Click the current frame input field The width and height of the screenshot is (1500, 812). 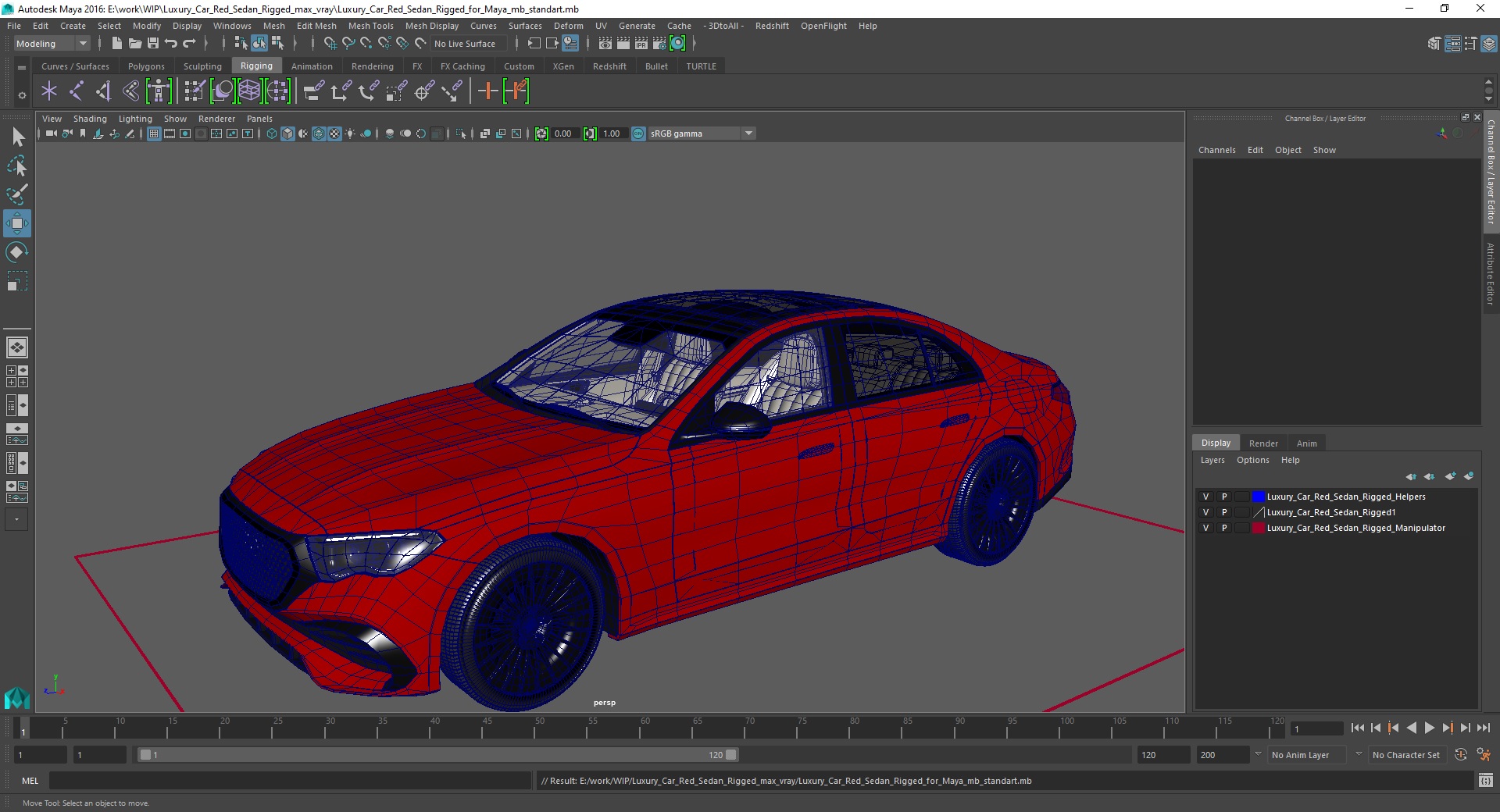click(x=1317, y=728)
